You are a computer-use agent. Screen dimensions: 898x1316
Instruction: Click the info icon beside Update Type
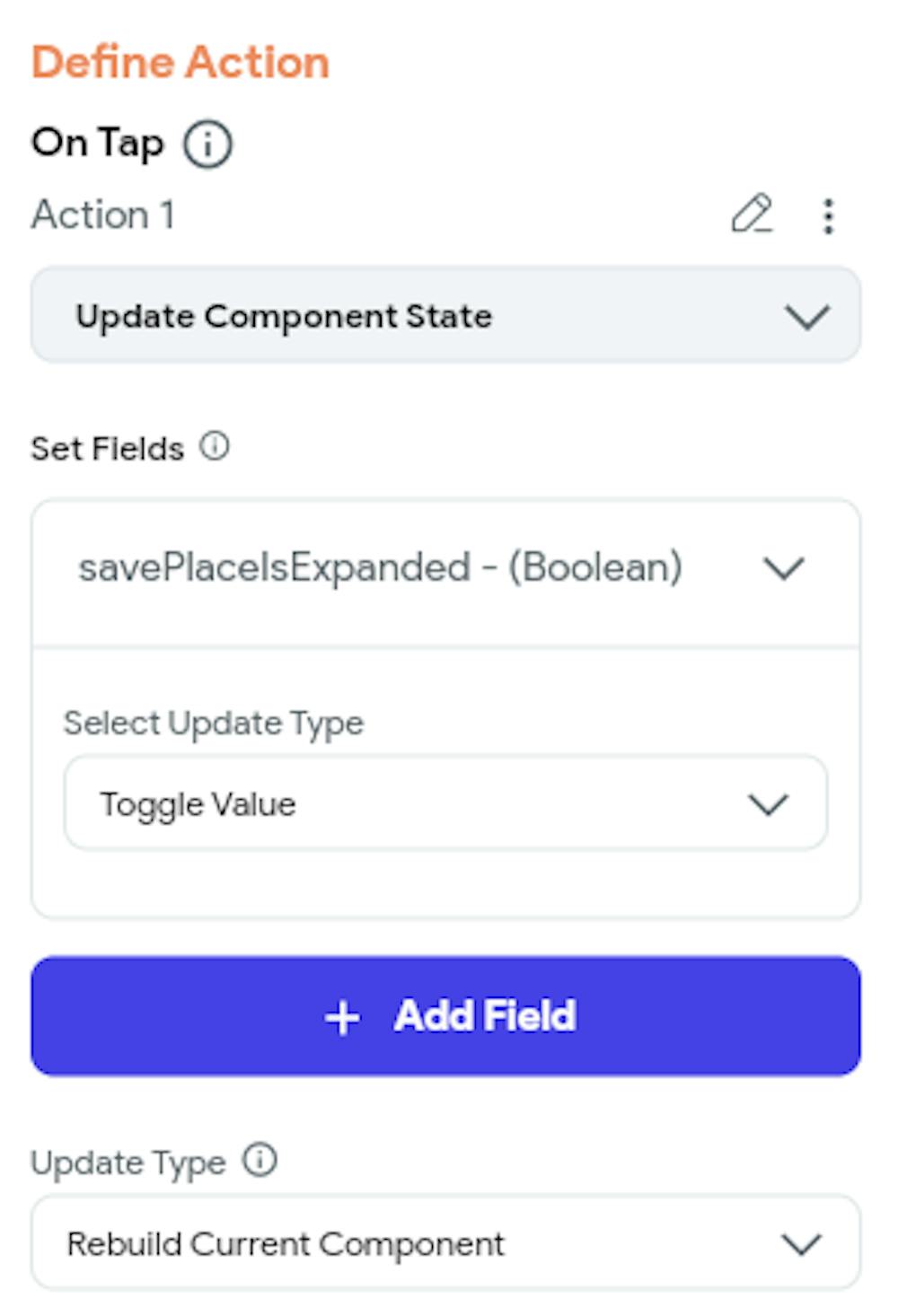point(260,1160)
